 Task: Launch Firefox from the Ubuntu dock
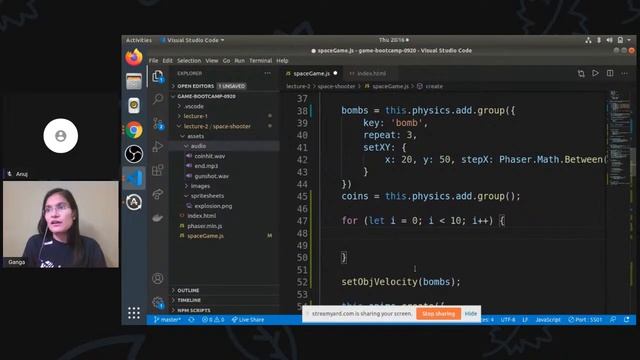coord(134,58)
